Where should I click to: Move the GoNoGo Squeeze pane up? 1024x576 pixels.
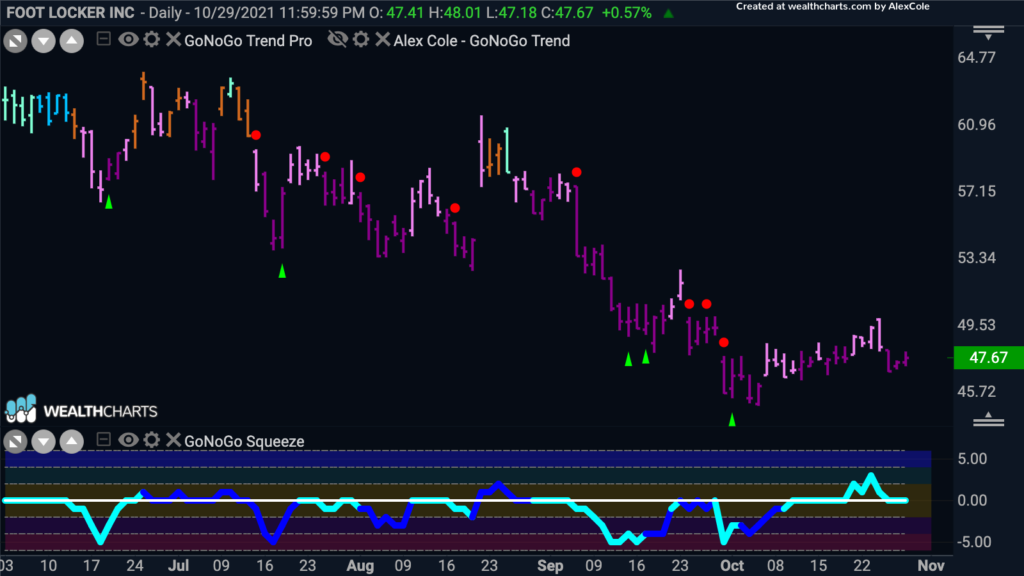(71, 442)
